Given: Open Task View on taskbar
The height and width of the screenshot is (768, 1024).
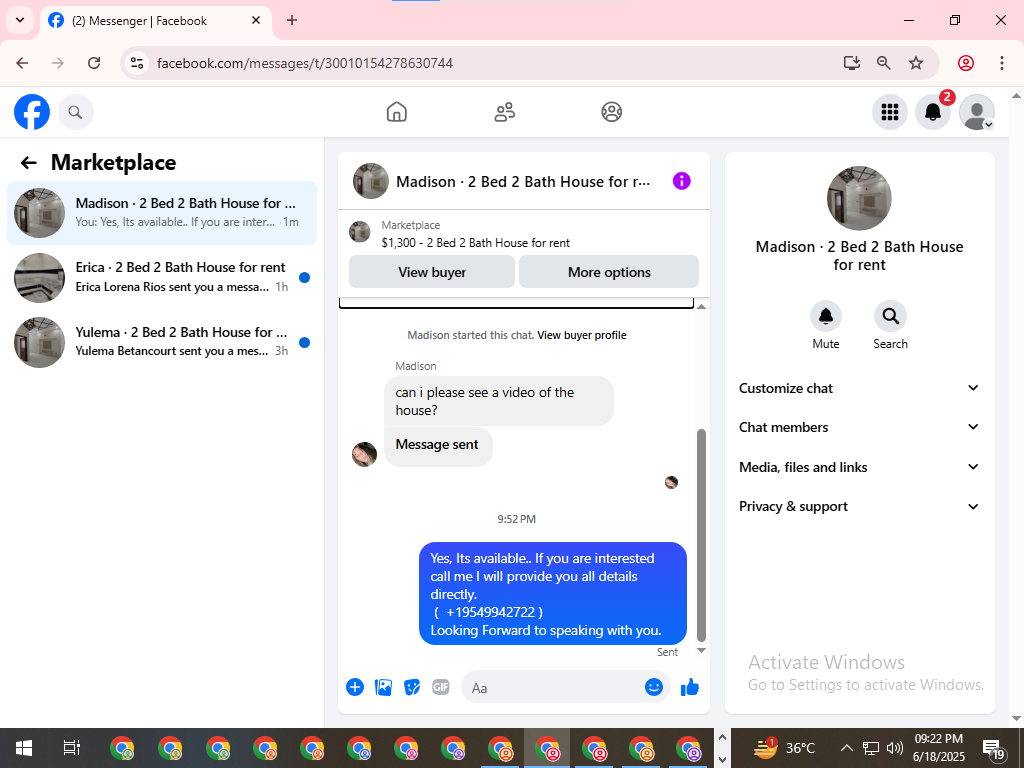Looking at the screenshot, I should tap(71, 748).
